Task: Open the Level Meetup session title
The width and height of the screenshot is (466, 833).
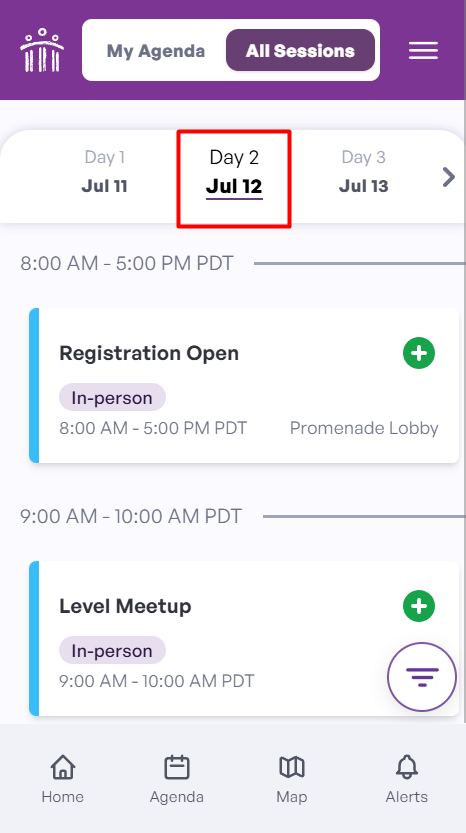Action: coord(125,606)
